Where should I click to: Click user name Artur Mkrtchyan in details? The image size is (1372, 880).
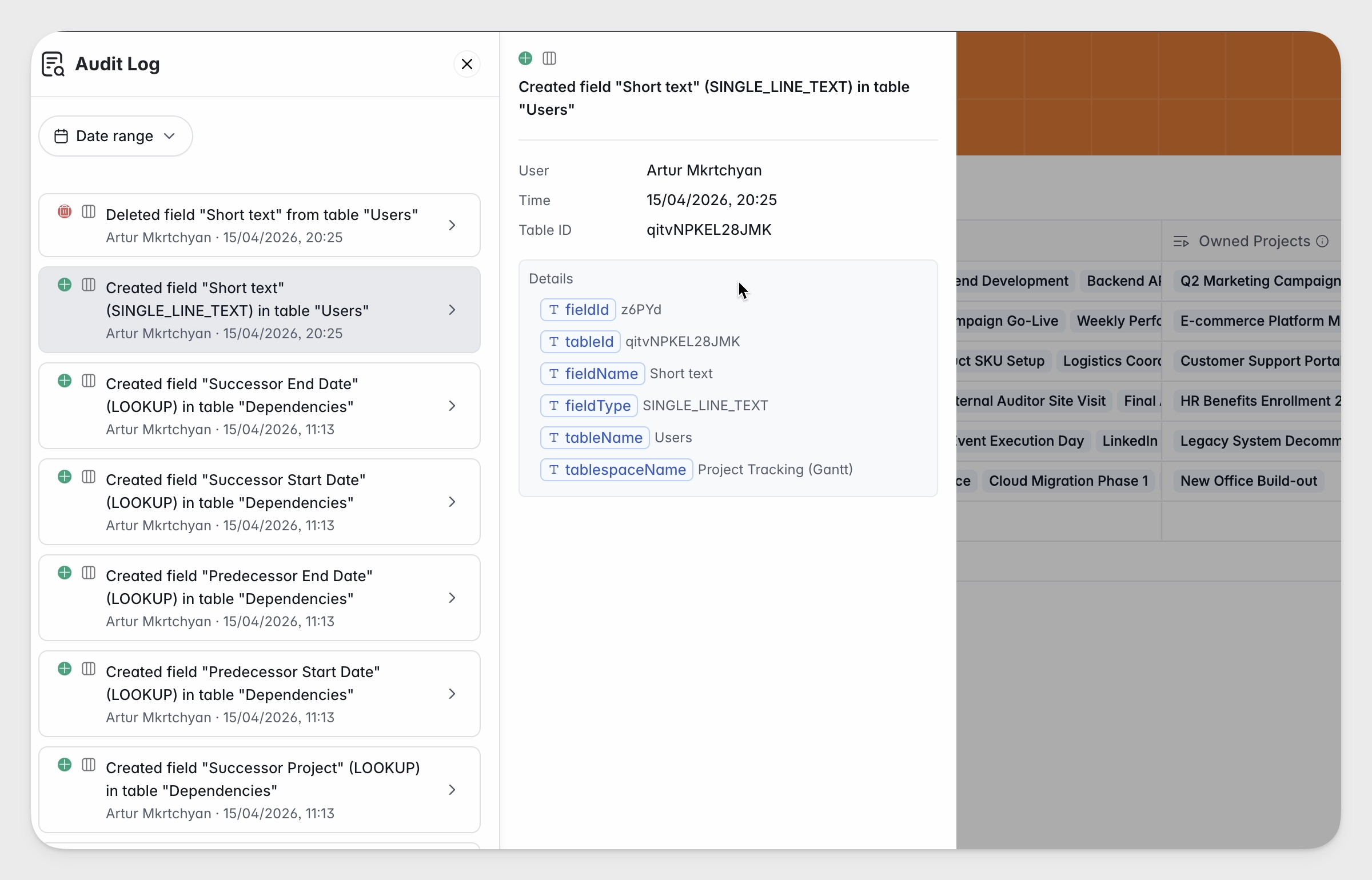(x=704, y=170)
